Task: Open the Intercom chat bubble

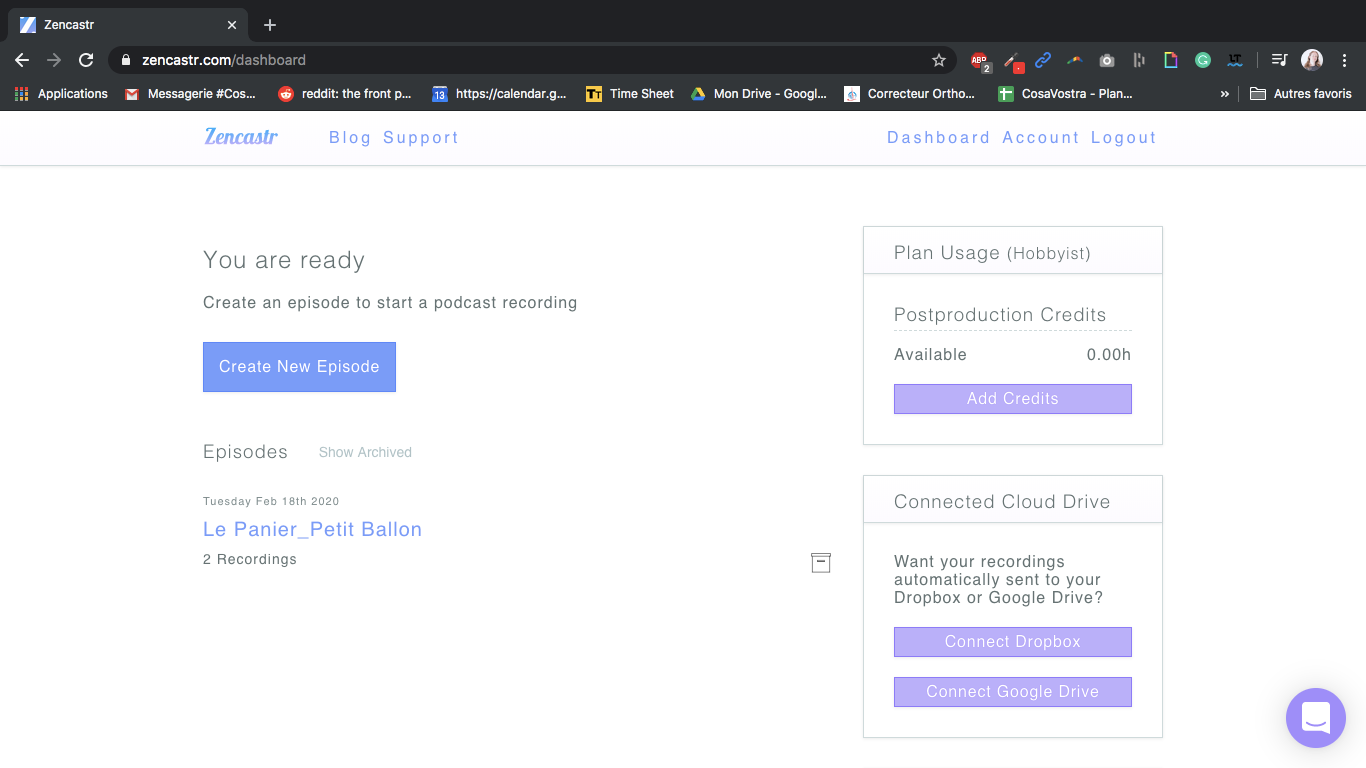Action: (1315, 718)
